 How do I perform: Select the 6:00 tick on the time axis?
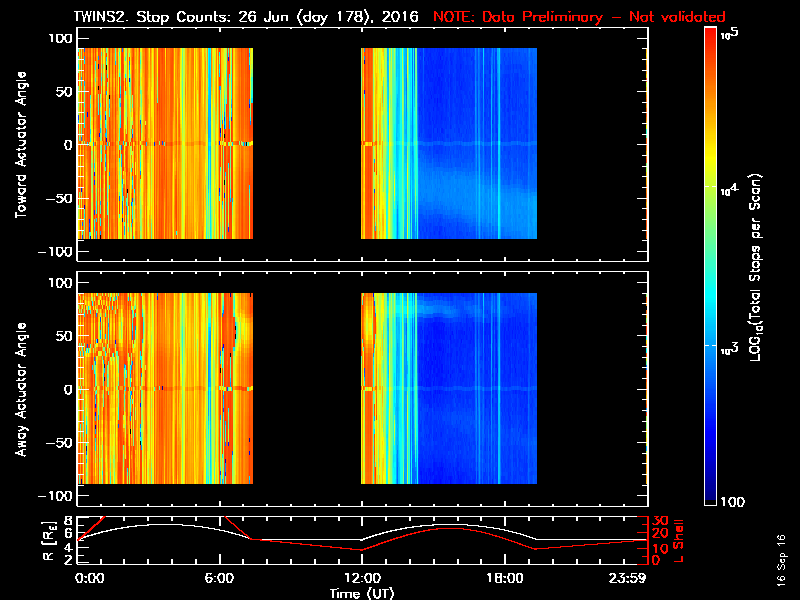coord(219,578)
